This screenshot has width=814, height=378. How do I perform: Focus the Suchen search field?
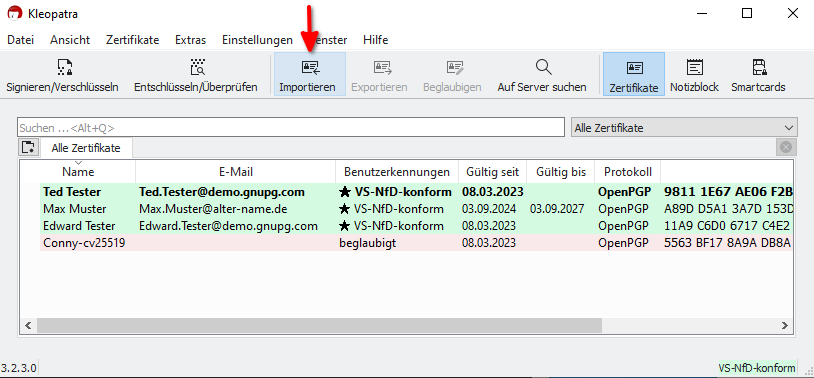(x=291, y=128)
